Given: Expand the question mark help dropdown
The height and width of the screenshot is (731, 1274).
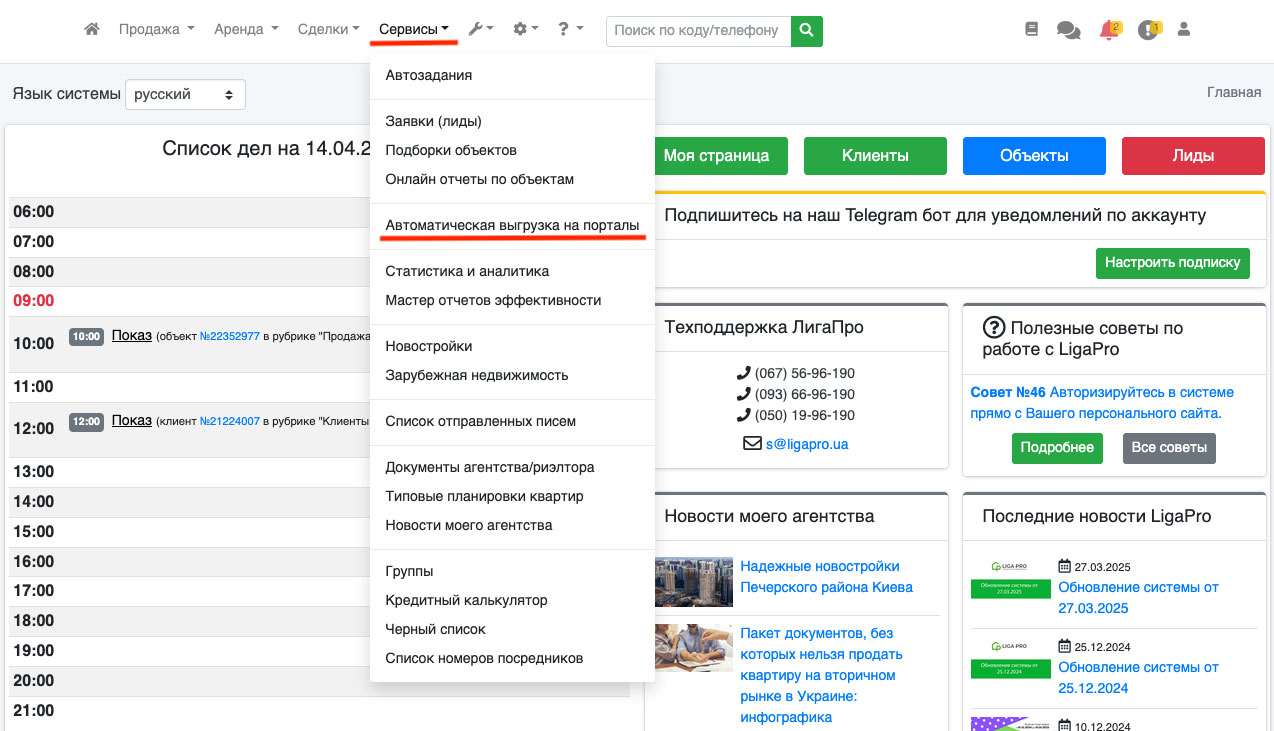Looking at the screenshot, I should [570, 30].
